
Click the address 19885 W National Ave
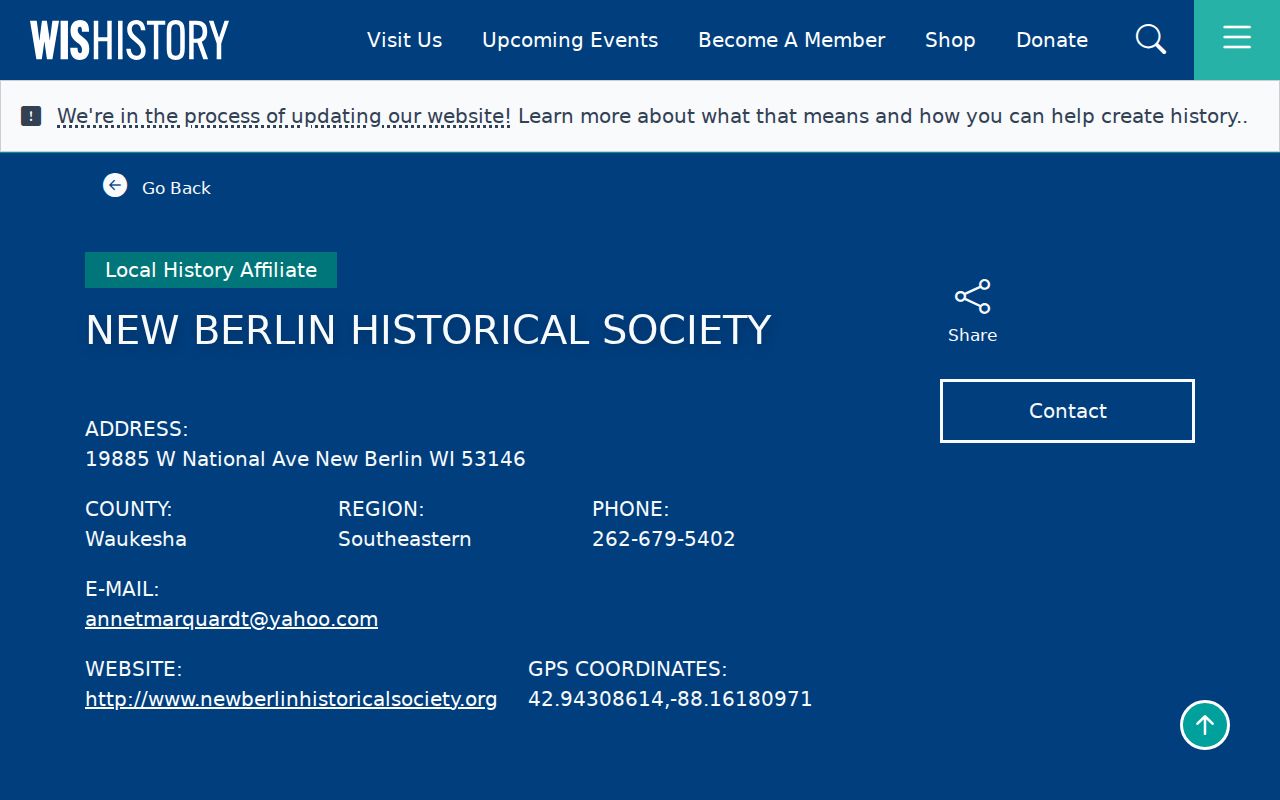pyautogui.click(x=305, y=459)
